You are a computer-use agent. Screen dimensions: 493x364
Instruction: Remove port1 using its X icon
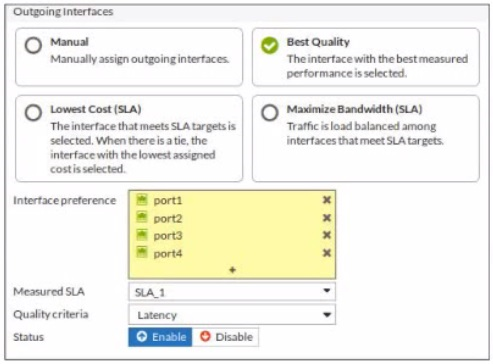tap(327, 200)
